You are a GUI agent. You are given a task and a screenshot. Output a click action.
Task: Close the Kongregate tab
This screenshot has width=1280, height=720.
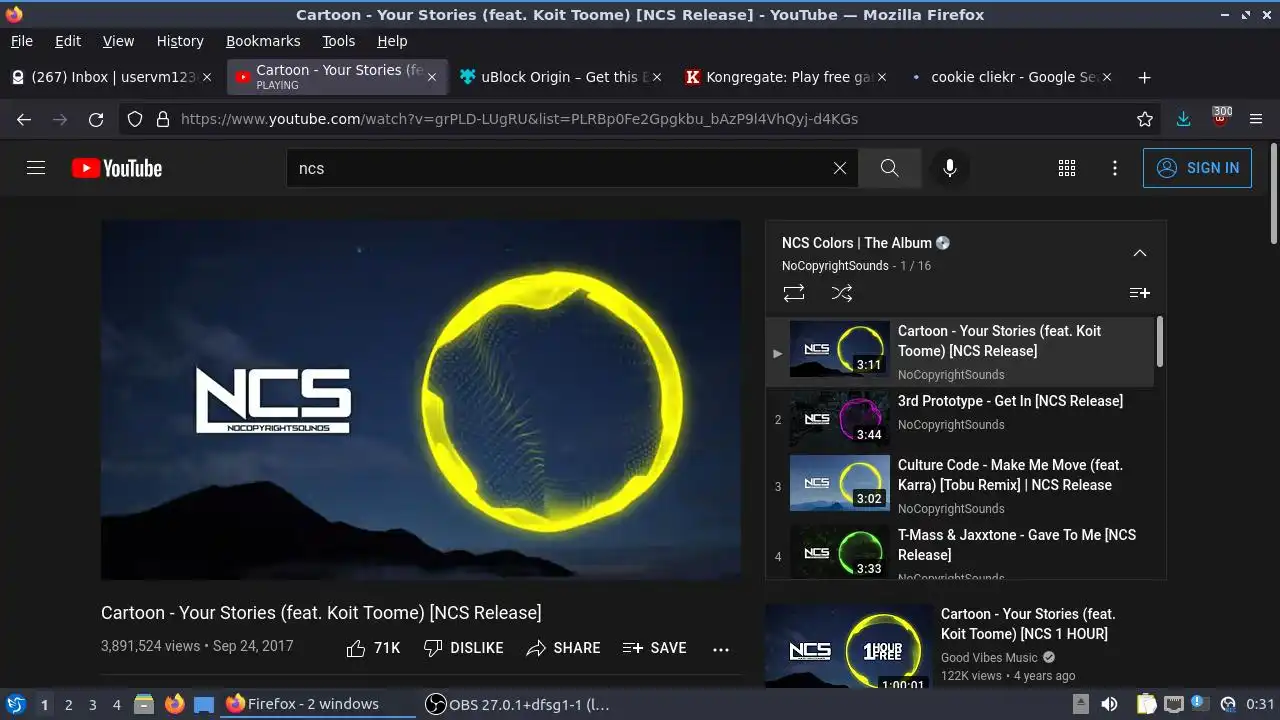[x=881, y=77]
